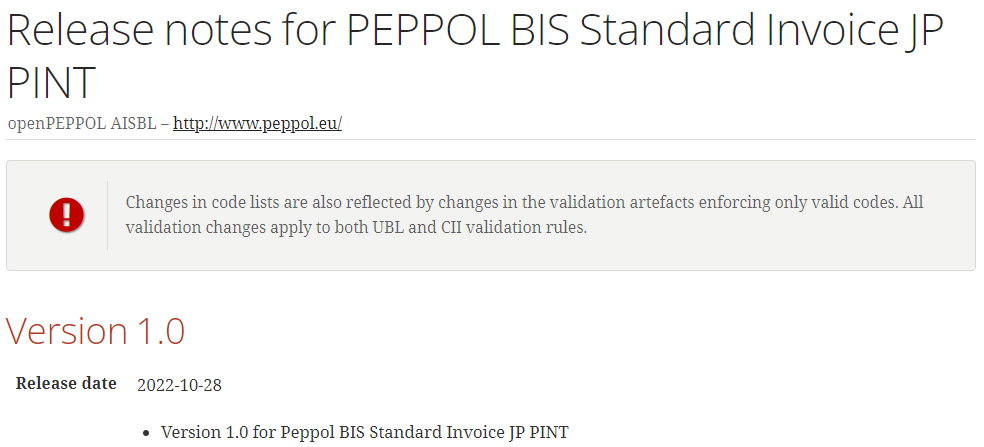Viewport: 984px width, 447px height.
Task: Click the gray important notice box
Action: point(491,215)
